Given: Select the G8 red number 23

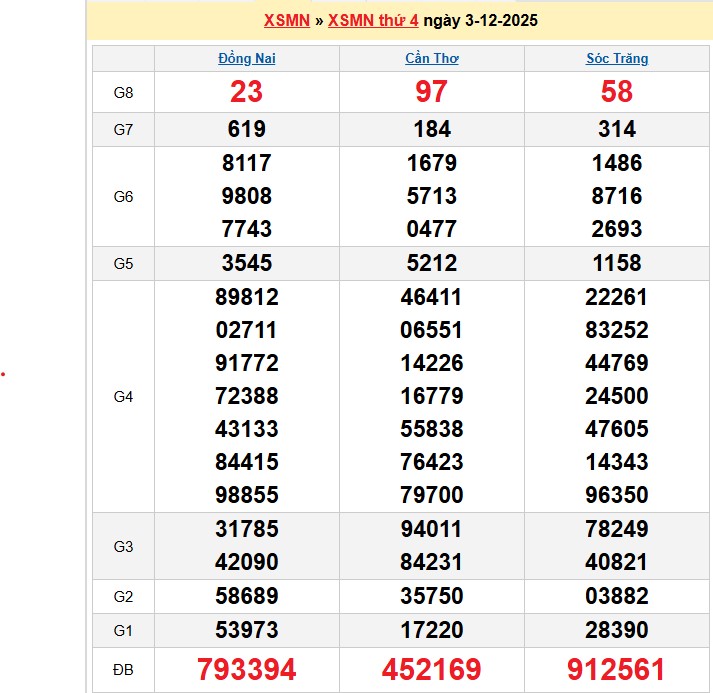Looking at the screenshot, I should [247, 92].
